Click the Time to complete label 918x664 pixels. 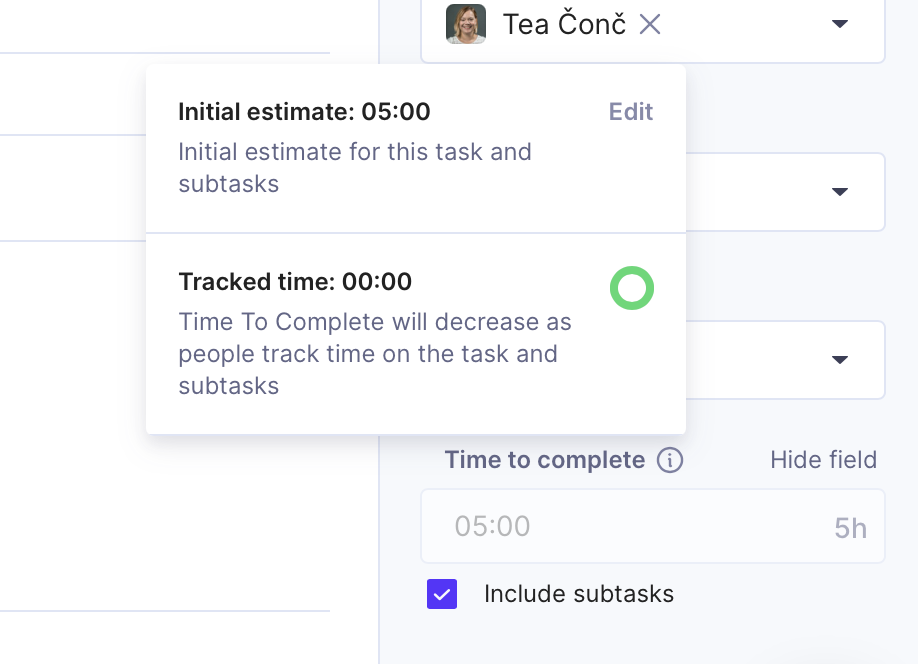544,460
